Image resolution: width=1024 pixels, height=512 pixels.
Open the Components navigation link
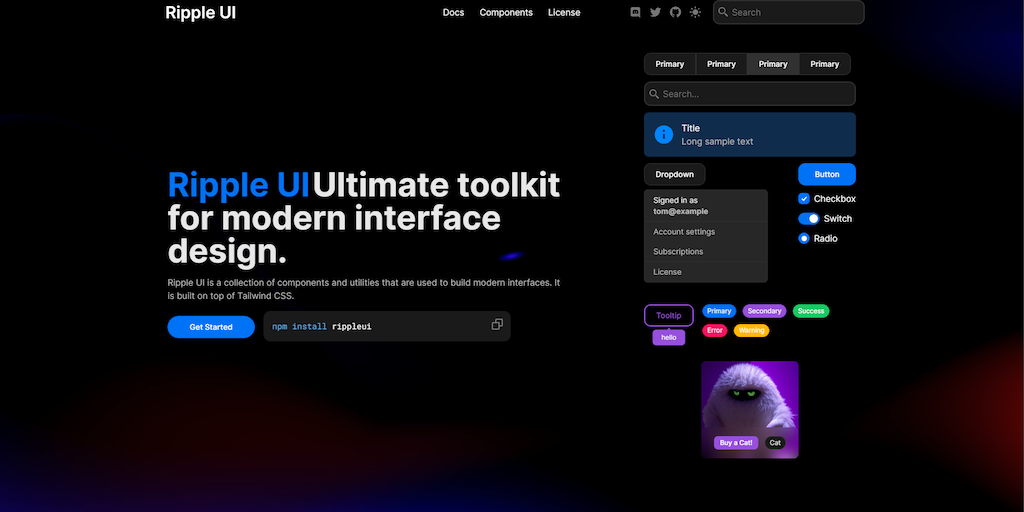point(506,12)
